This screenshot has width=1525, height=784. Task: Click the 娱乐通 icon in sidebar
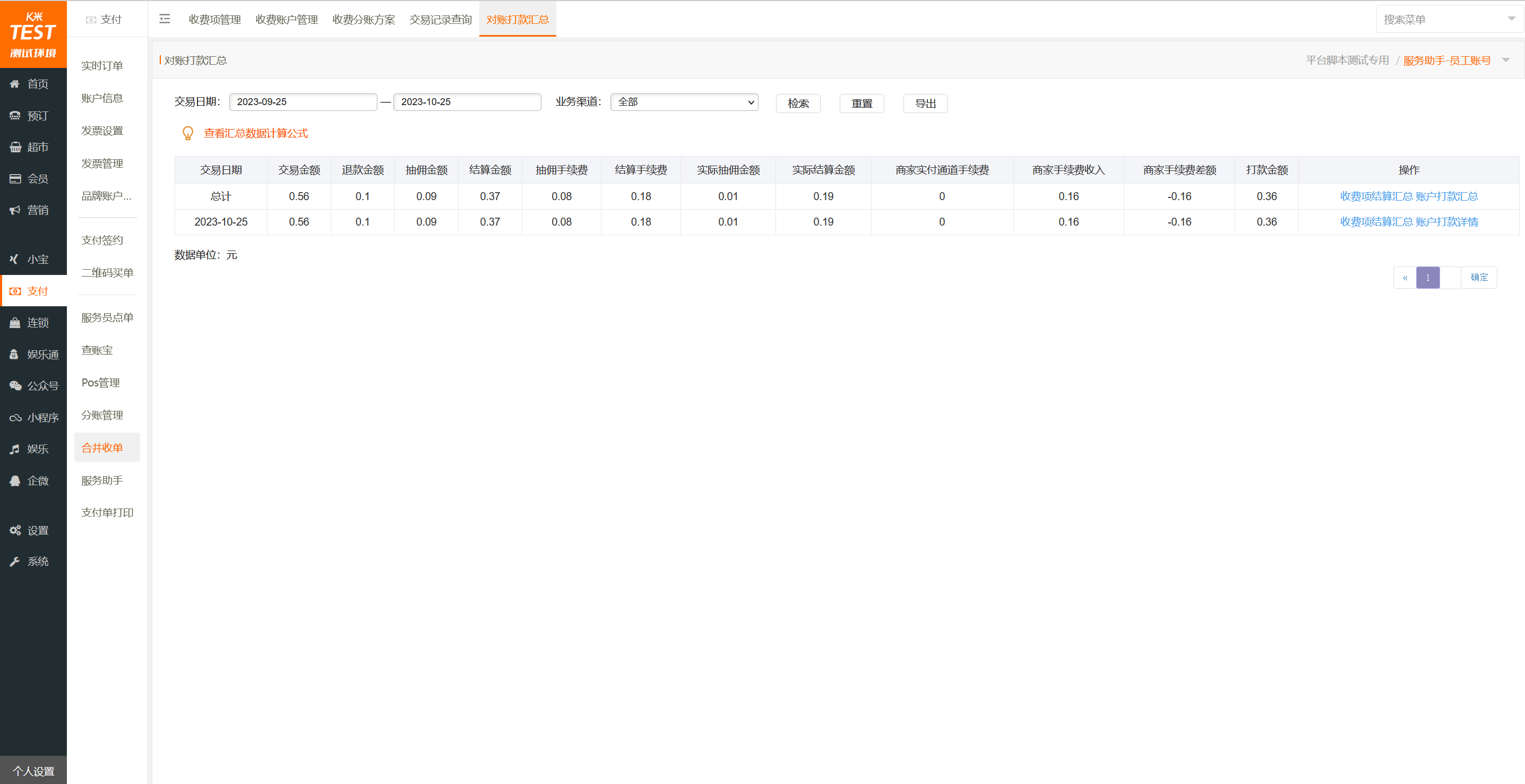(15, 354)
